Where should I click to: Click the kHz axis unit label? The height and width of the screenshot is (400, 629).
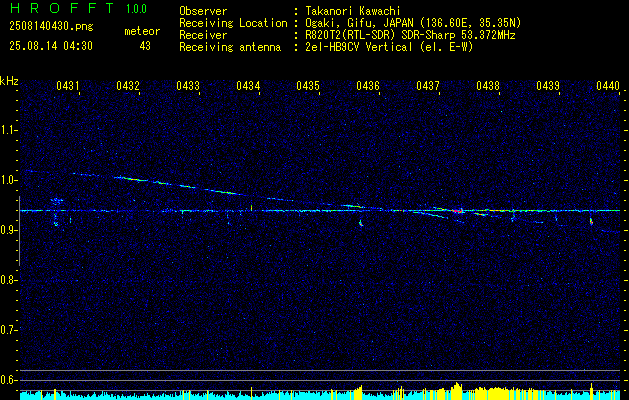pyautogui.click(x=9, y=81)
